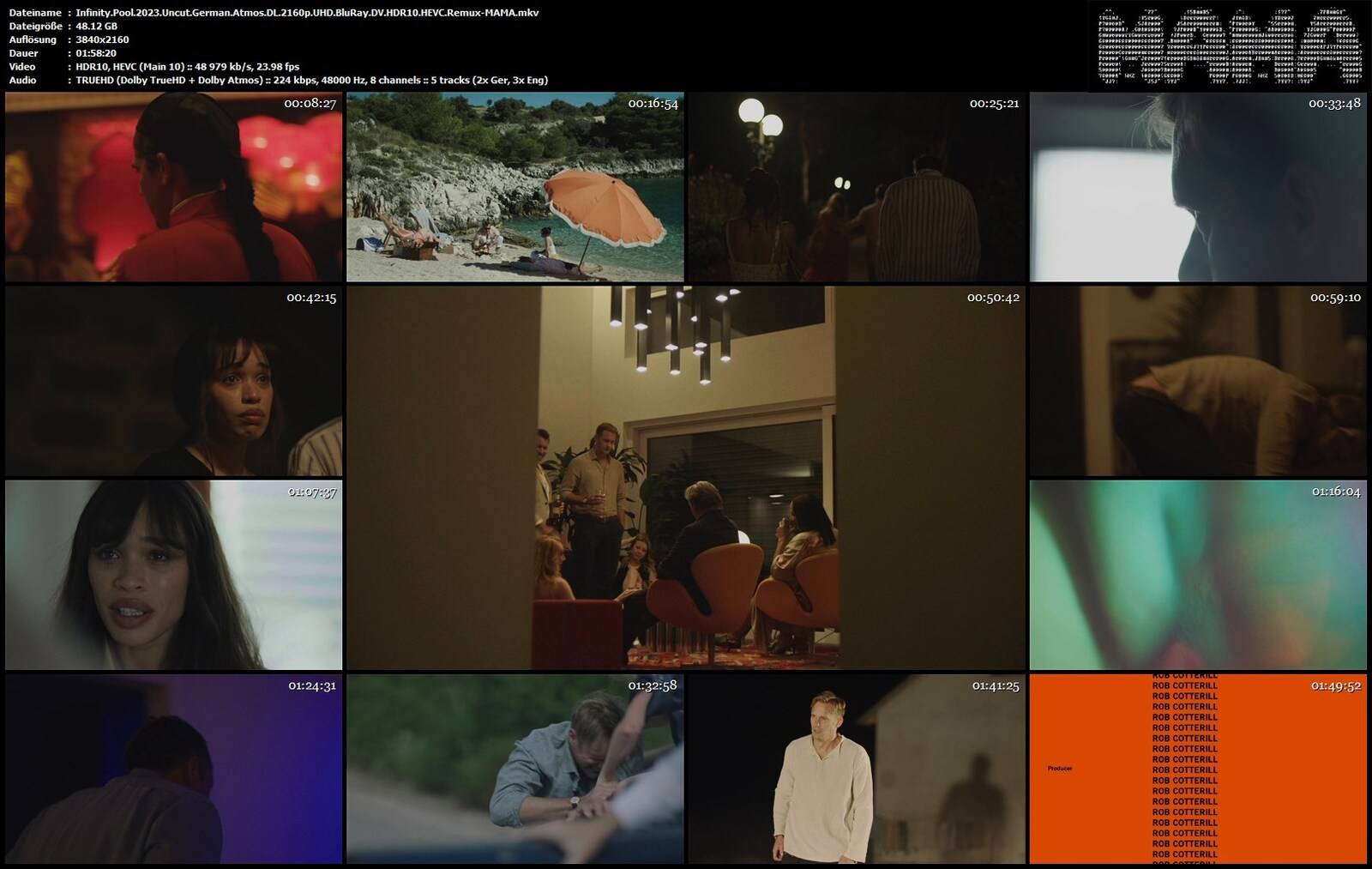Click the MAMA ASCII art logo
This screenshot has width=1372, height=869.
click(1229, 46)
